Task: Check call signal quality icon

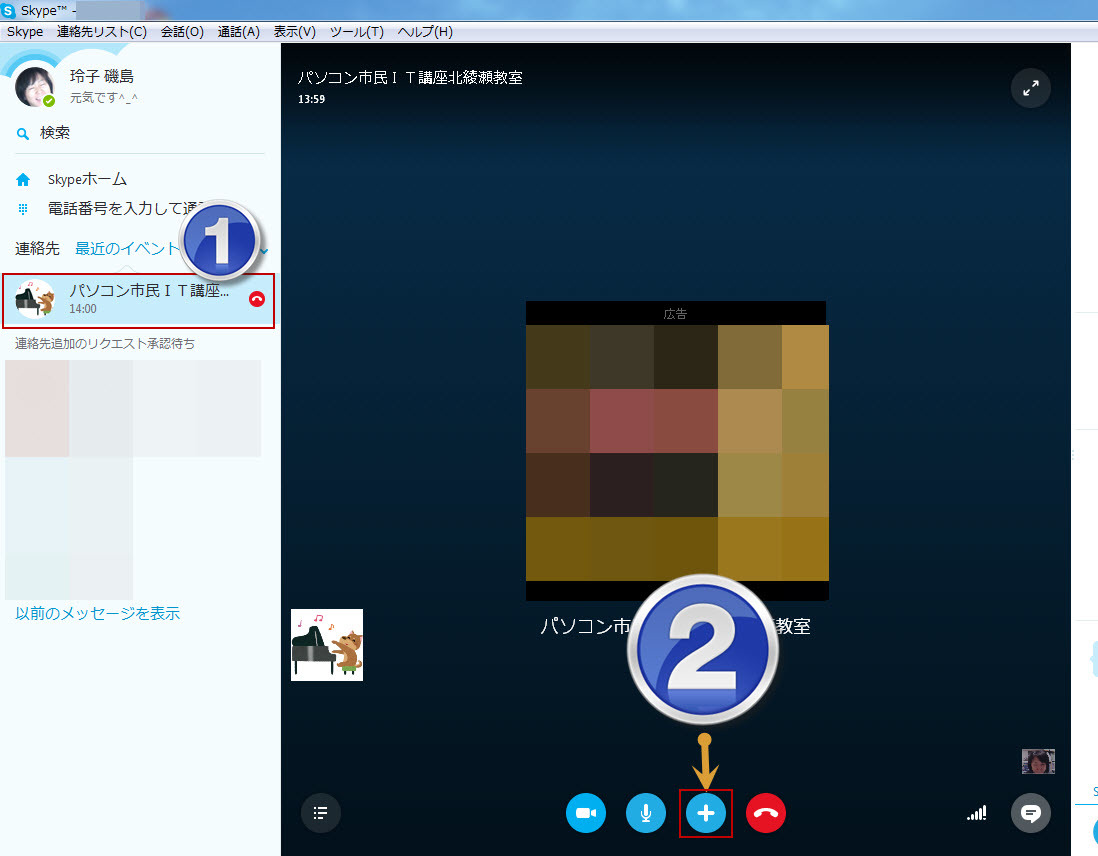Action: click(x=977, y=813)
